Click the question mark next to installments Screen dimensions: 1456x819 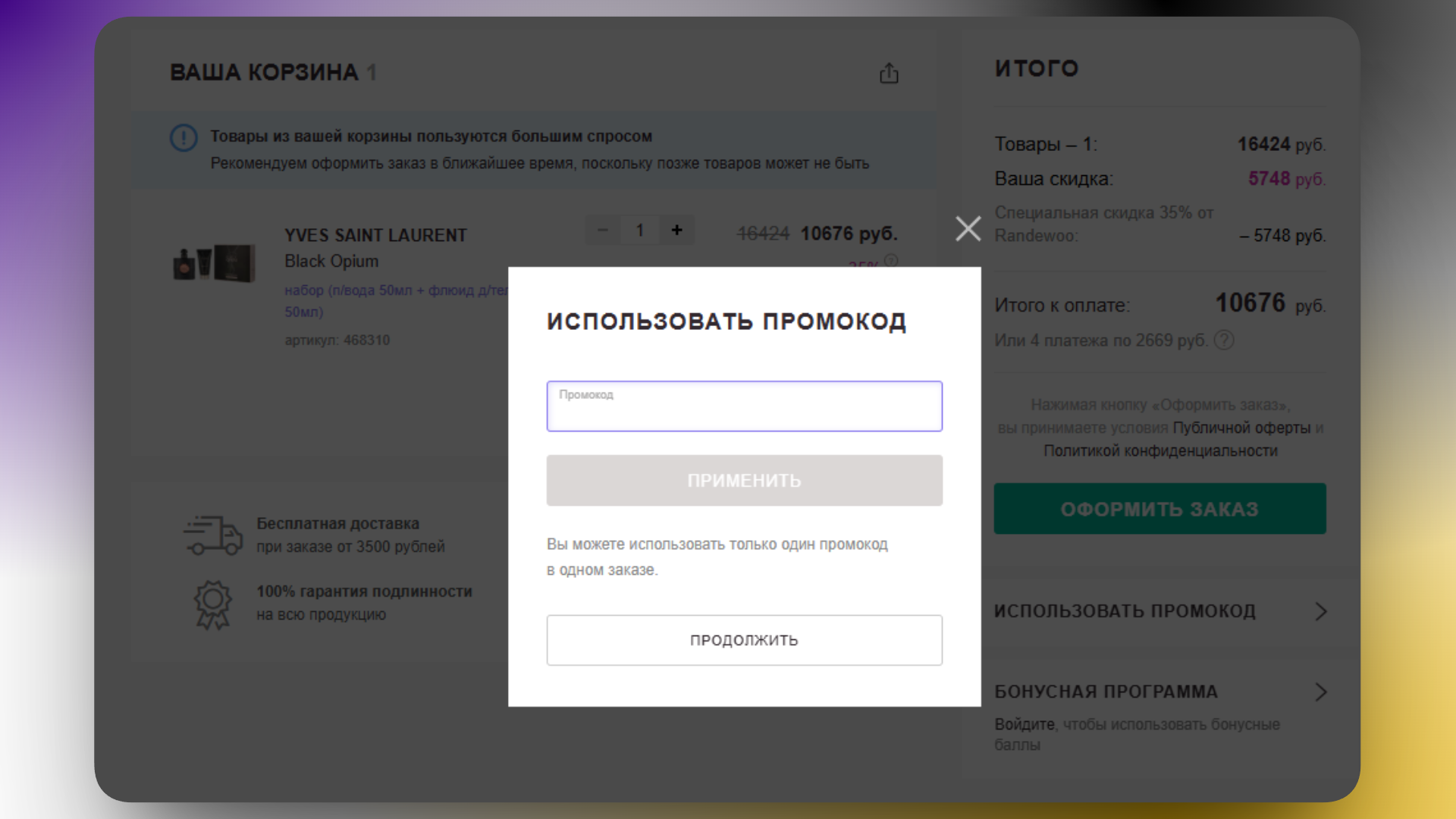click(x=1224, y=340)
